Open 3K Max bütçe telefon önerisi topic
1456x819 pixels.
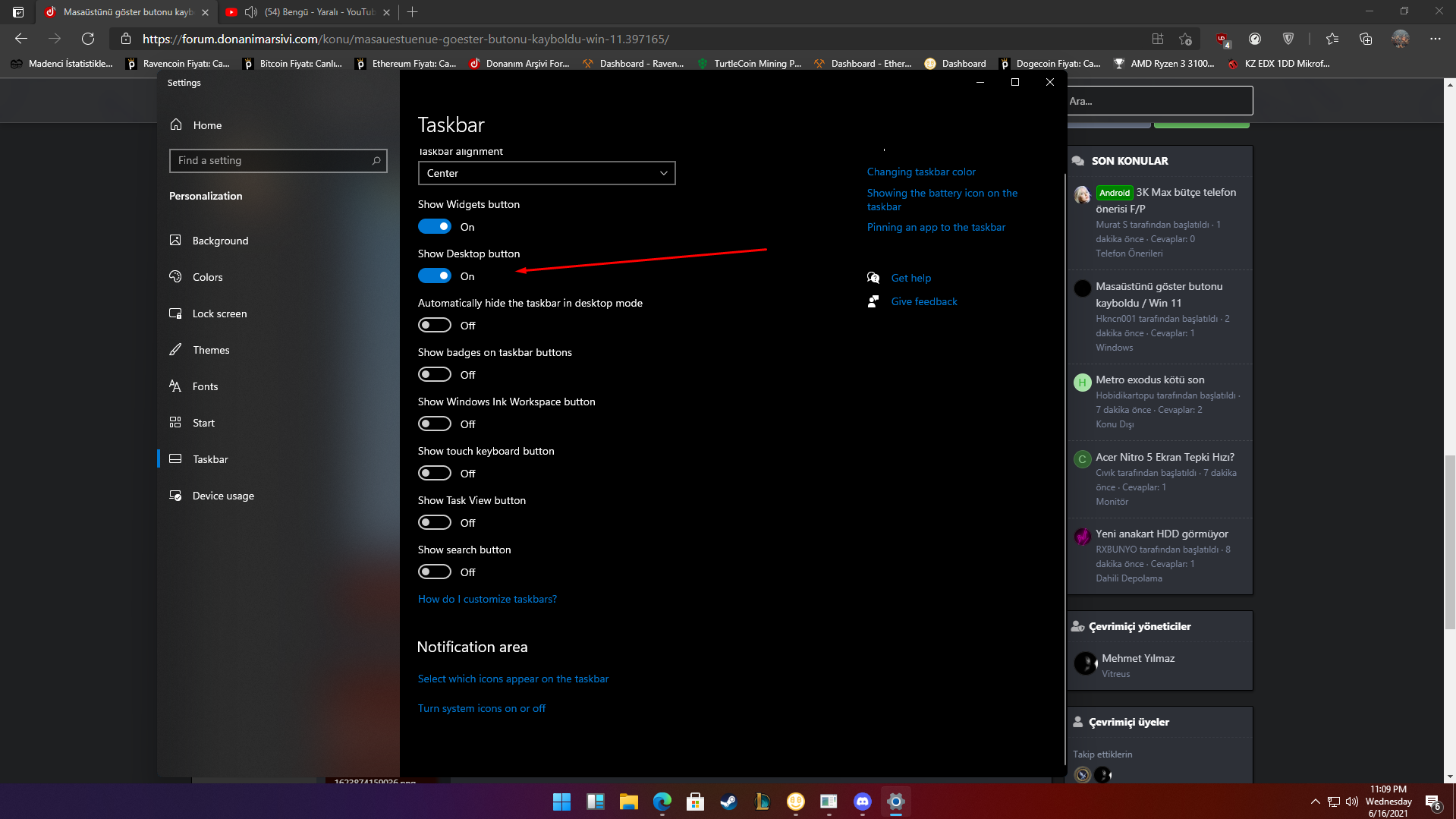[1168, 200]
